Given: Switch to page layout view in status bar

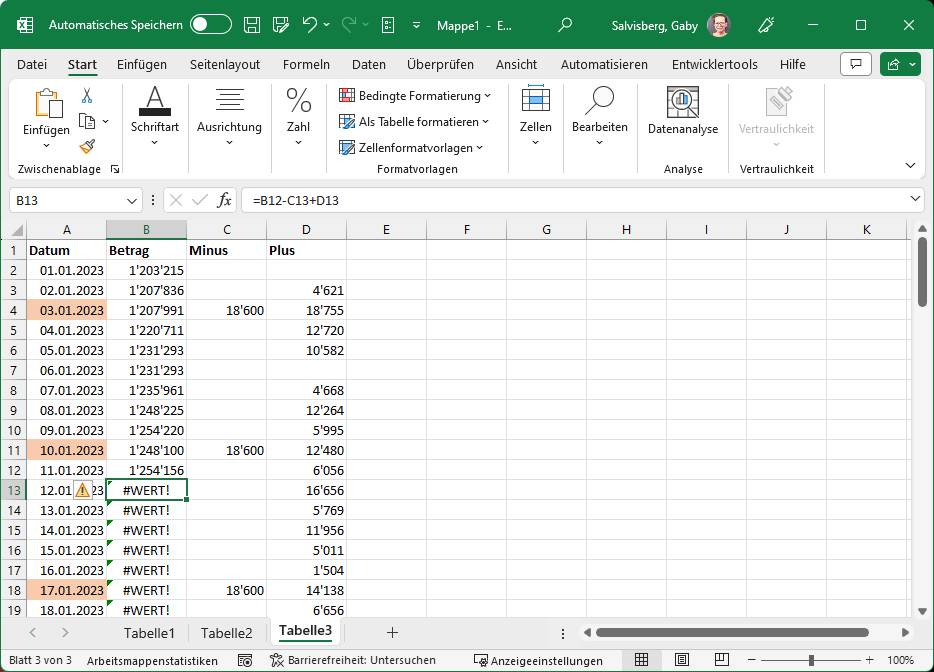Looking at the screenshot, I should (681, 660).
